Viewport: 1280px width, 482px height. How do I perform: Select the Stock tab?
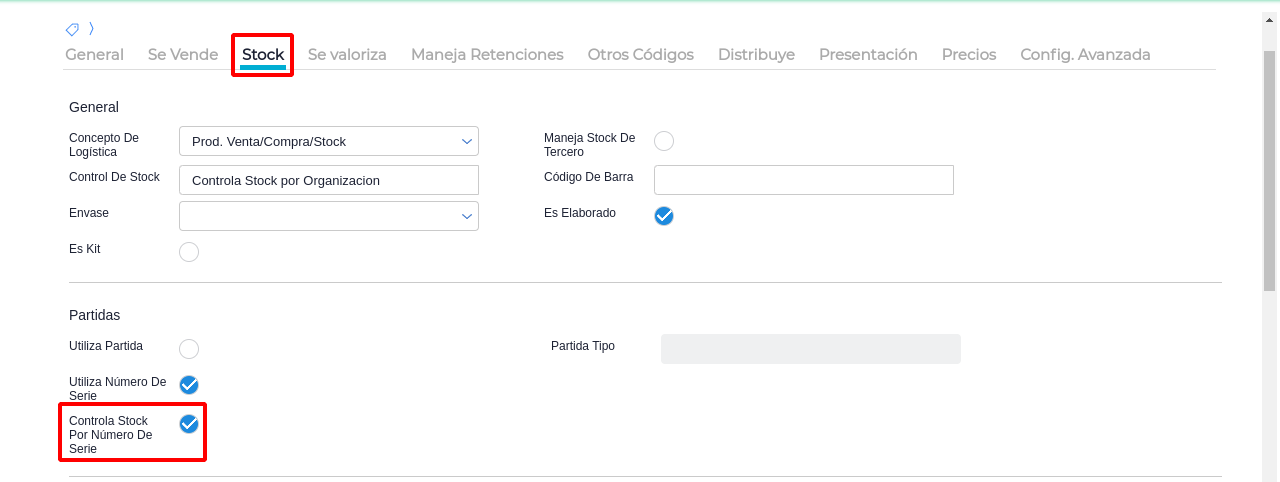263,55
